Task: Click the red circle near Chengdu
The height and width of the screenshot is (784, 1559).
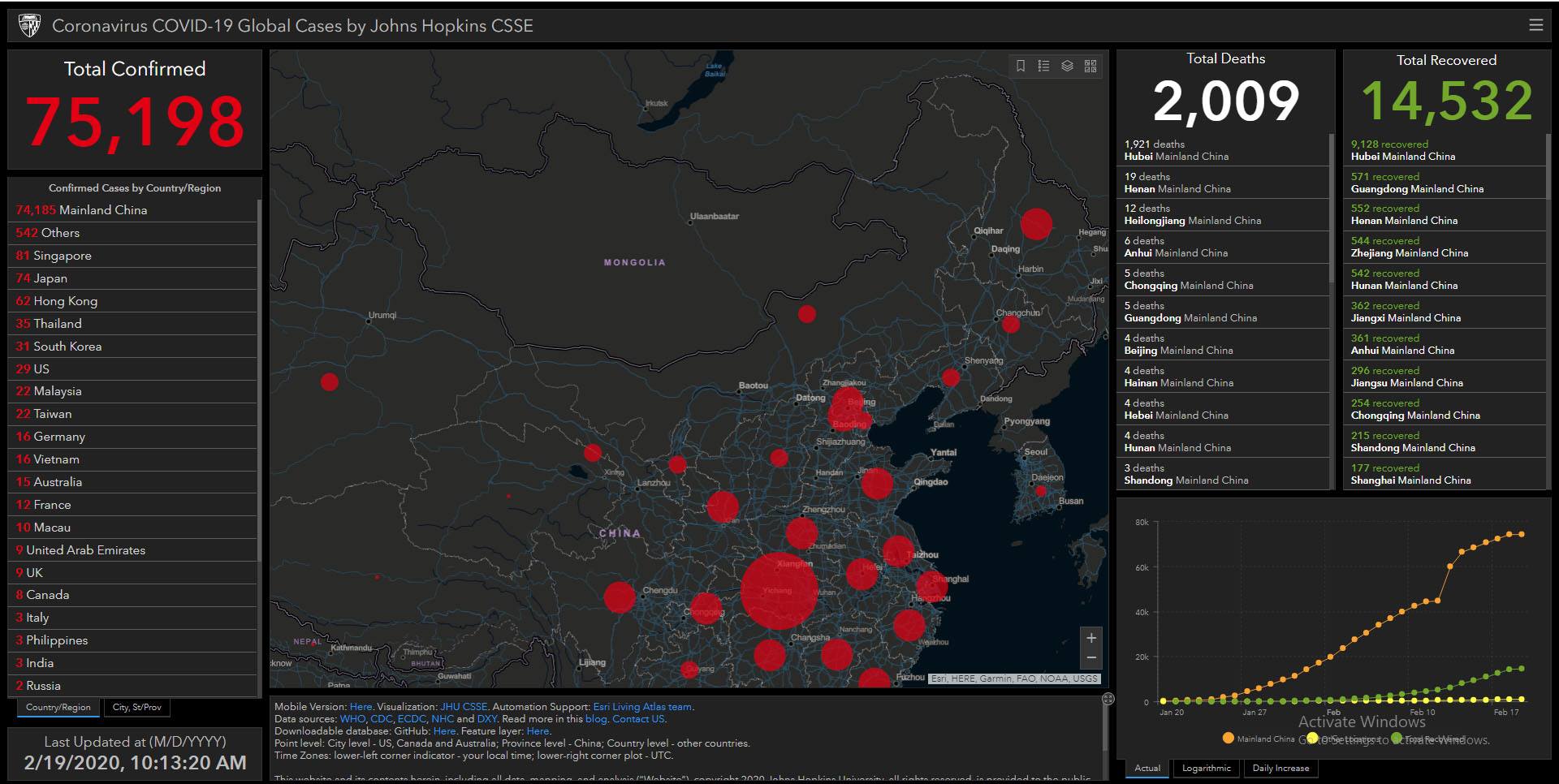Action: (x=620, y=597)
